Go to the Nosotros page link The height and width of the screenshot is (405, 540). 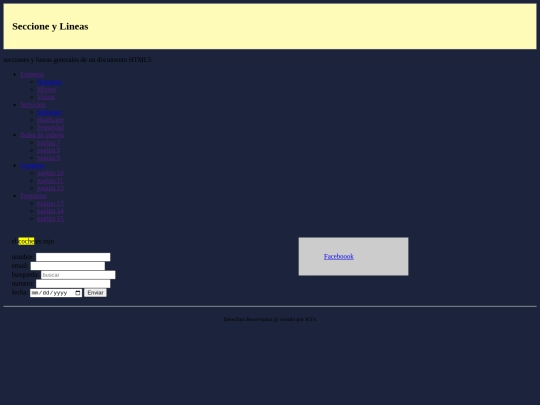tap(50, 82)
